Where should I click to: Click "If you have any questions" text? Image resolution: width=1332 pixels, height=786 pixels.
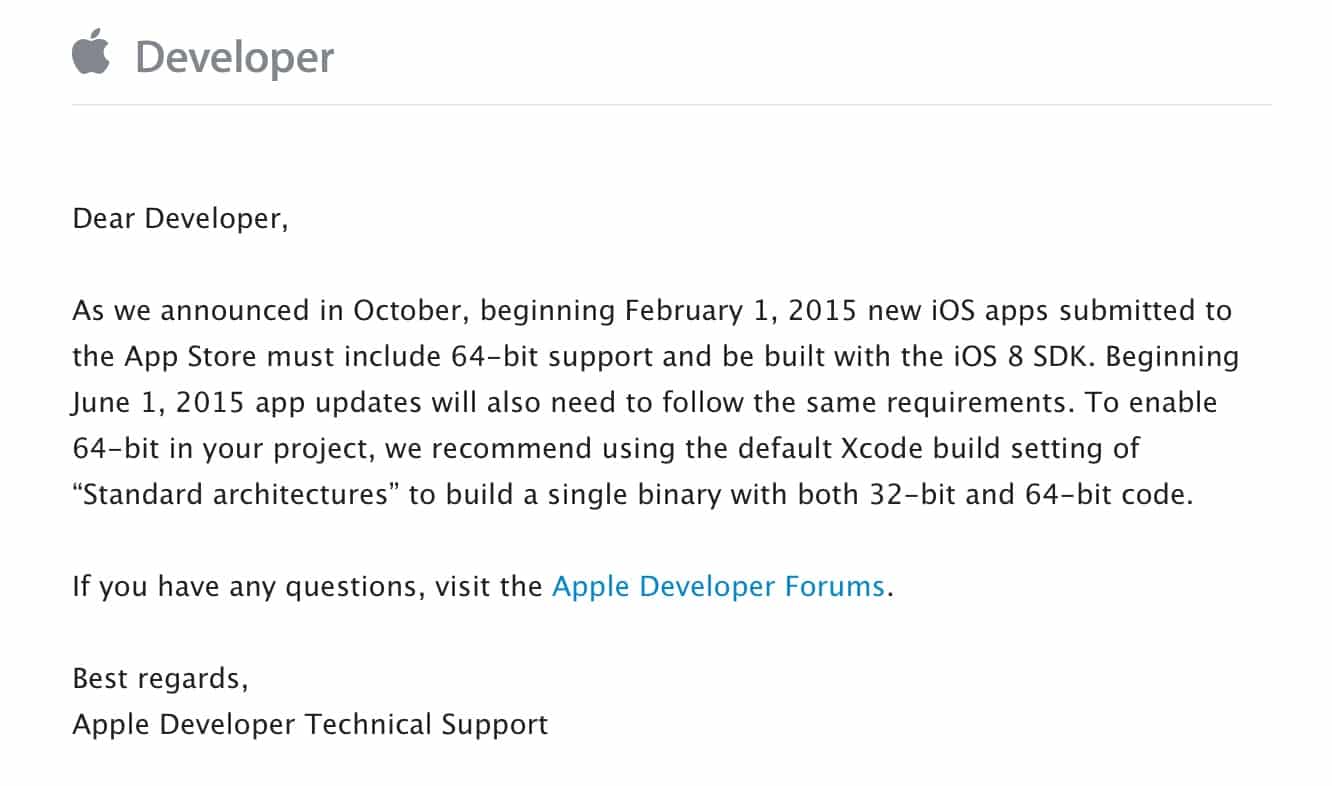[248, 585]
